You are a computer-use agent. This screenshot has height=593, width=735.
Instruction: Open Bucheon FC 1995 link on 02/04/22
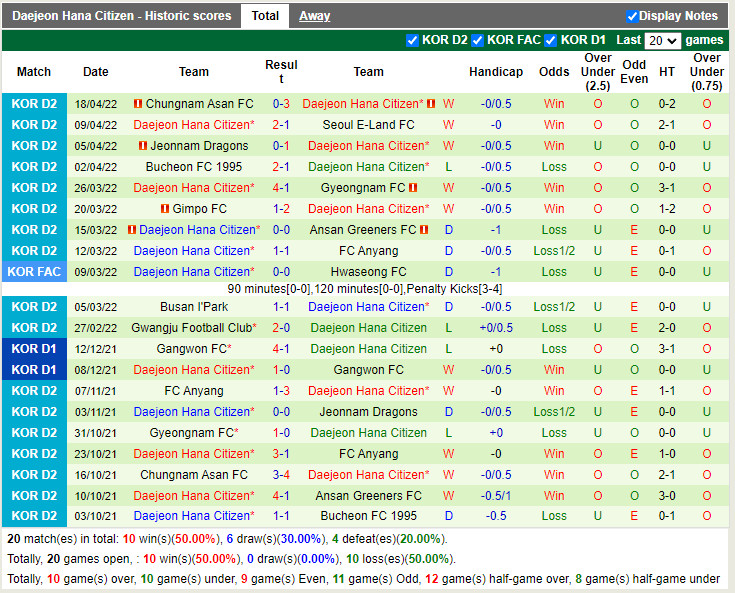coord(194,167)
